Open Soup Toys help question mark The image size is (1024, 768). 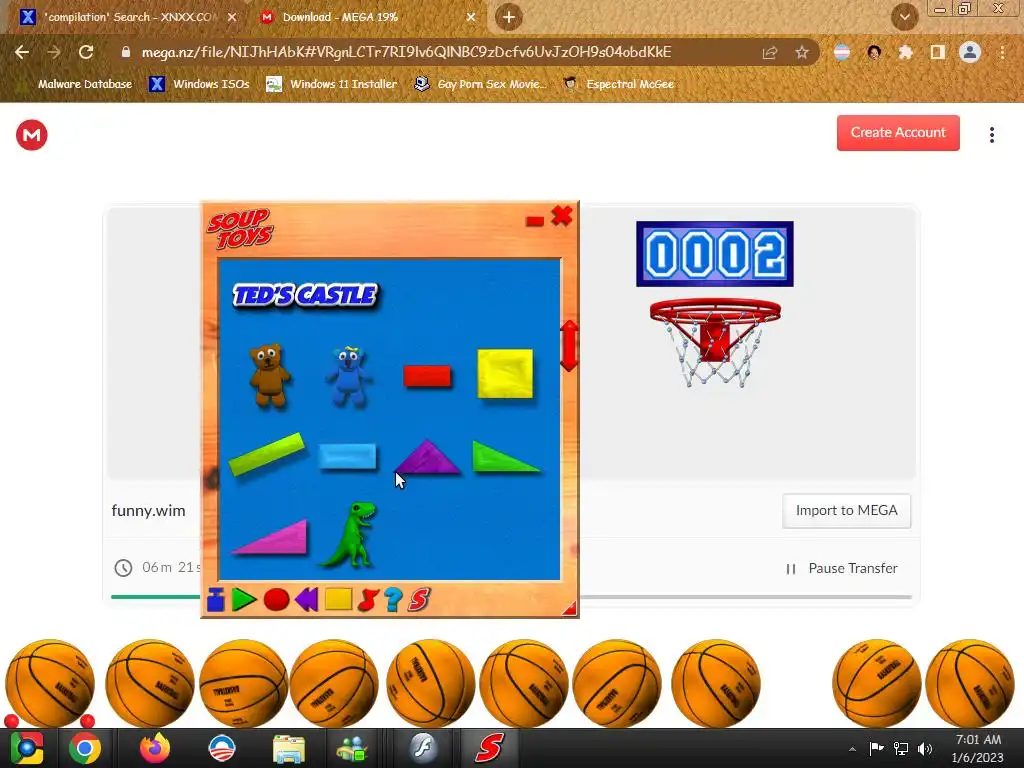[x=393, y=600]
